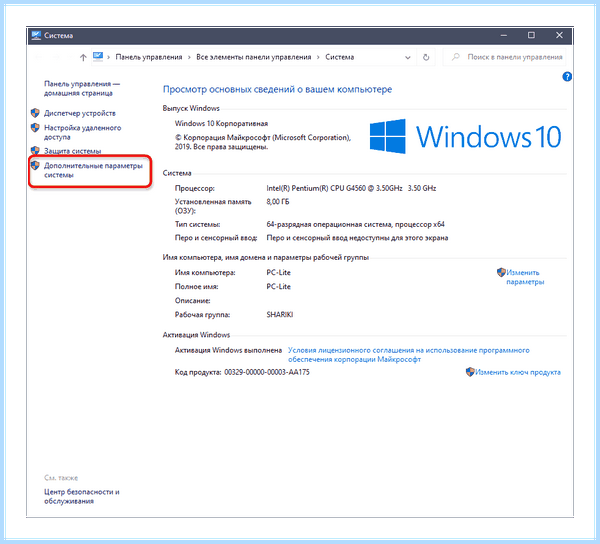Click computer icon in the address bar
The image size is (600, 544).
(98, 57)
